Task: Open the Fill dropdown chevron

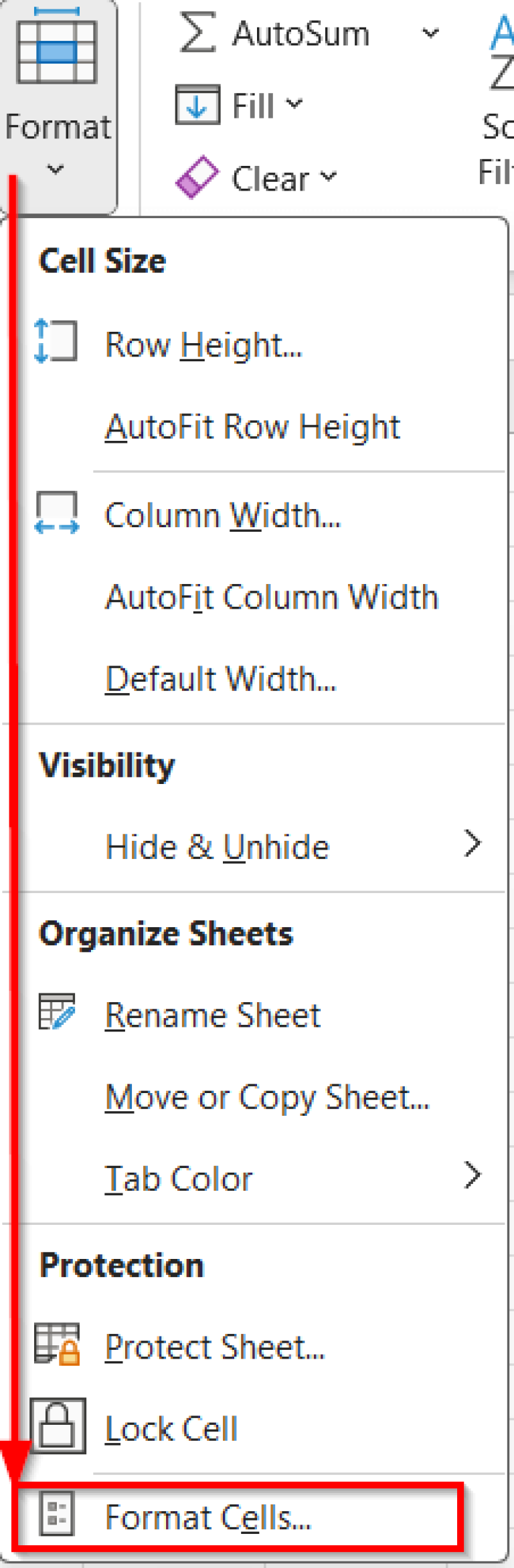Action: pos(294,104)
